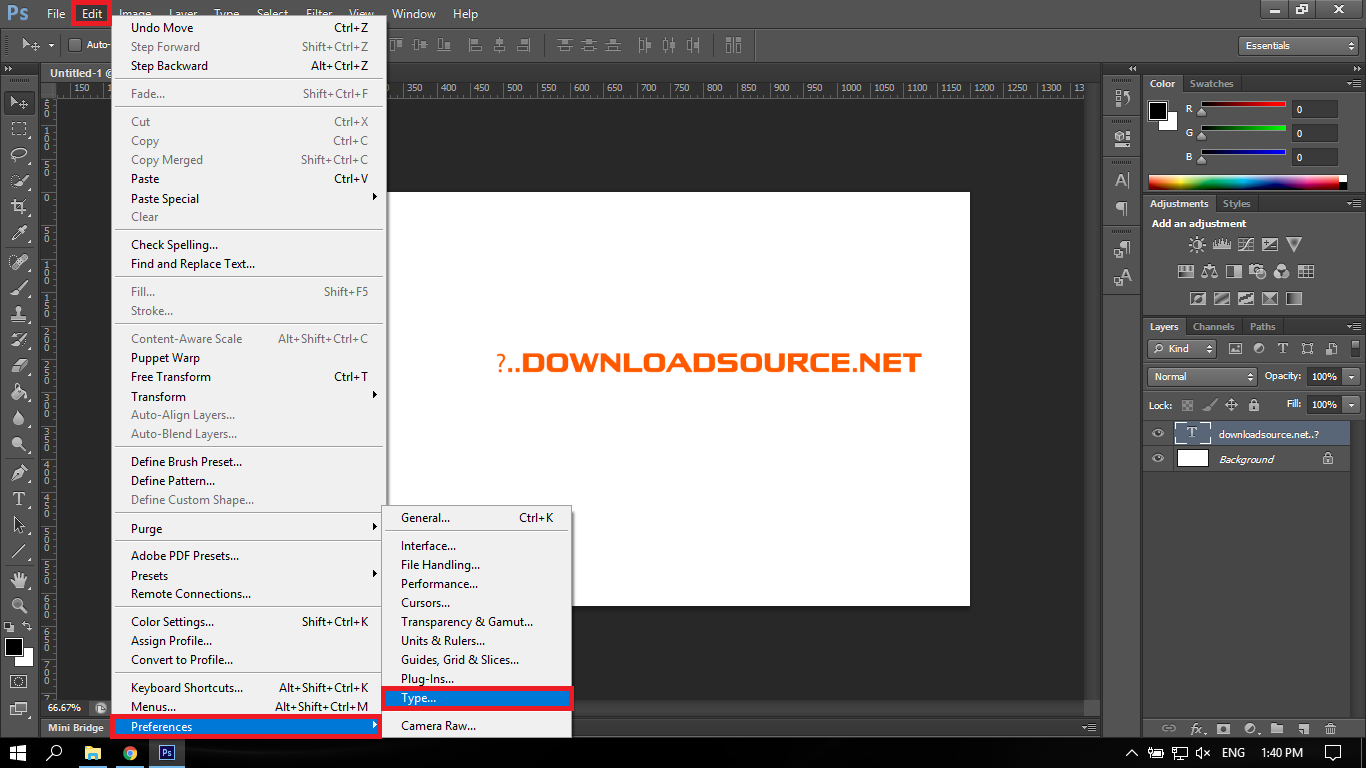Select the Hand tool

point(19,579)
